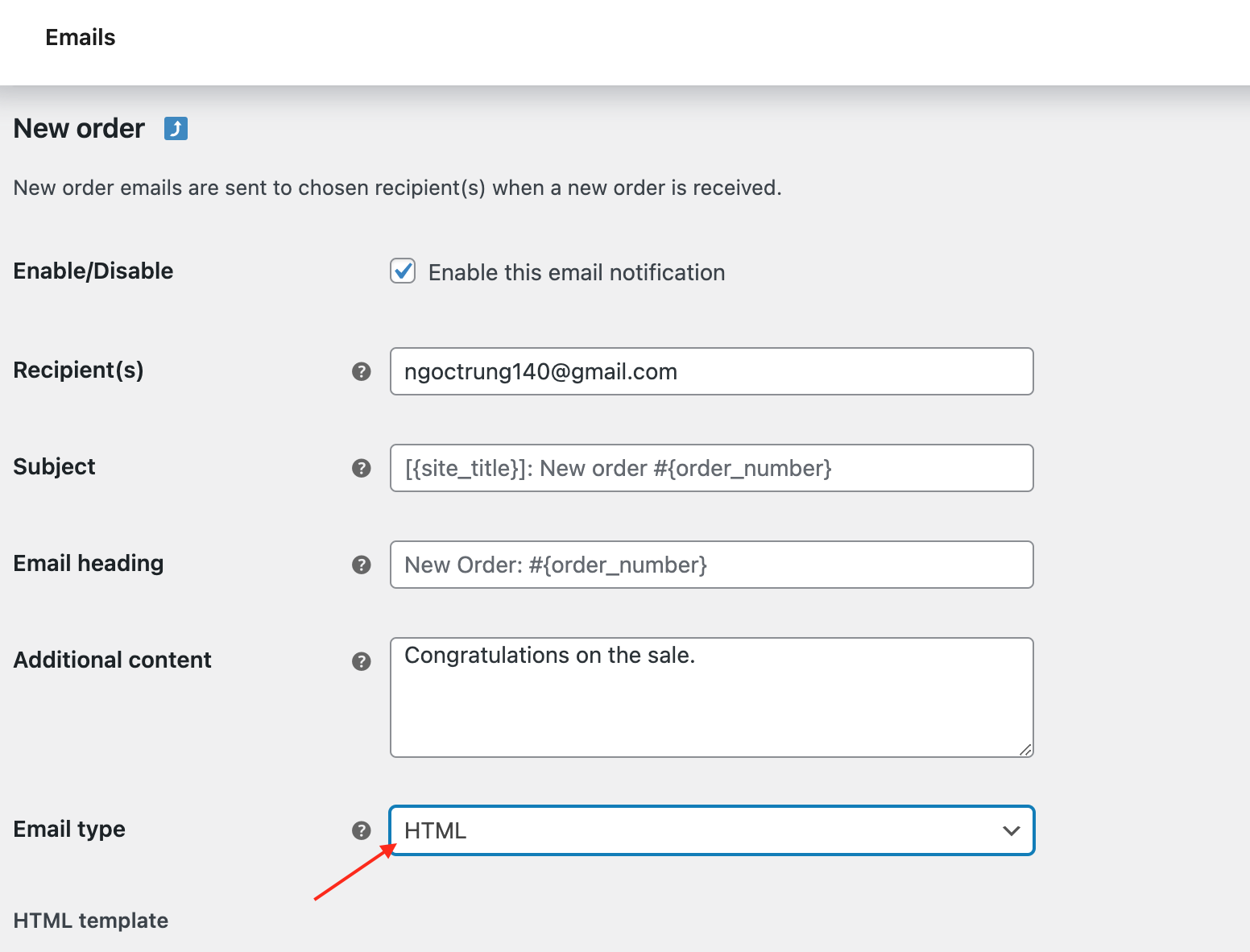Image resolution: width=1250 pixels, height=952 pixels.
Task: Uncheck the email notification checkbox
Action: coord(403,271)
